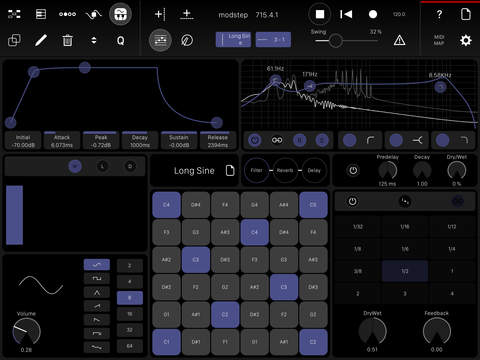This screenshot has width=480, height=360.
Task: Select the sine waveform button
Action: tap(97, 265)
